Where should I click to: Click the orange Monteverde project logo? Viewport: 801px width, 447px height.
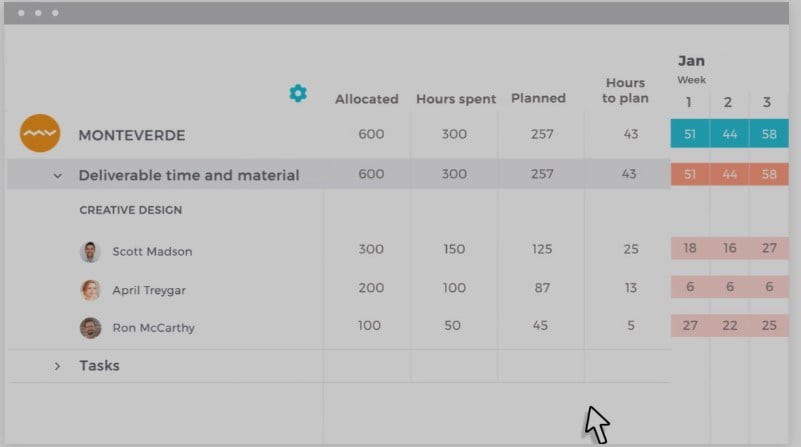(40, 133)
